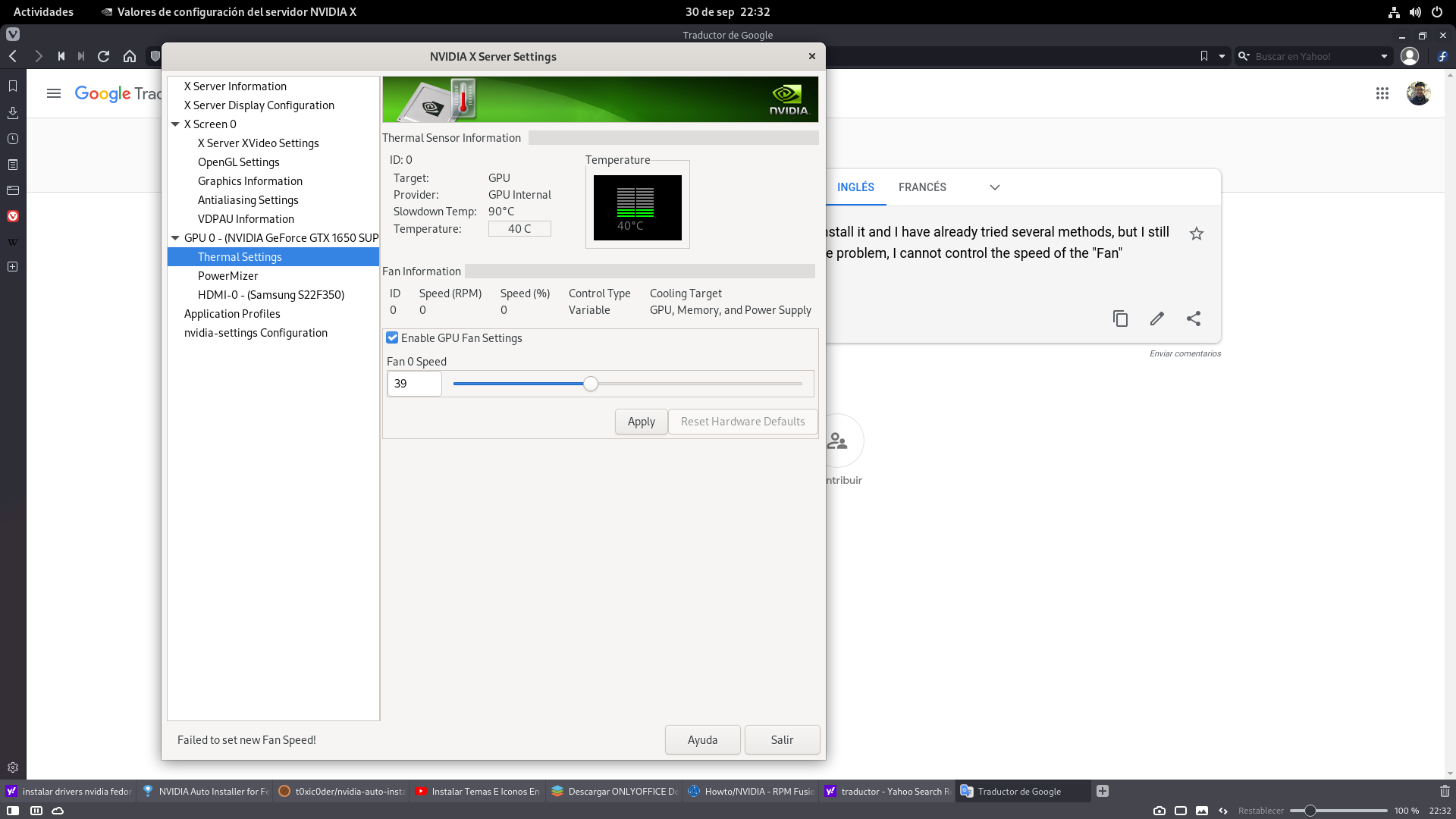1456x819 pixels.
Task: Toggle Enable GPU Fan Settings checkbox
Action: [392, 338]
